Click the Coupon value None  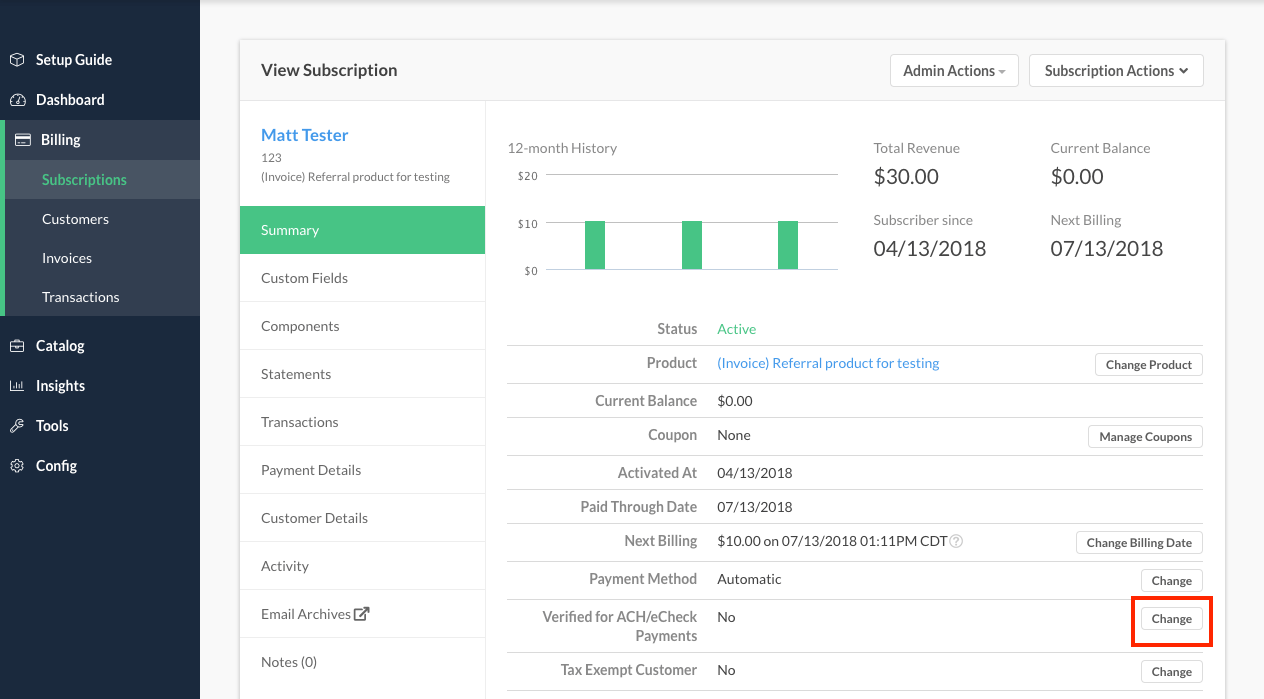coord(734,435)
